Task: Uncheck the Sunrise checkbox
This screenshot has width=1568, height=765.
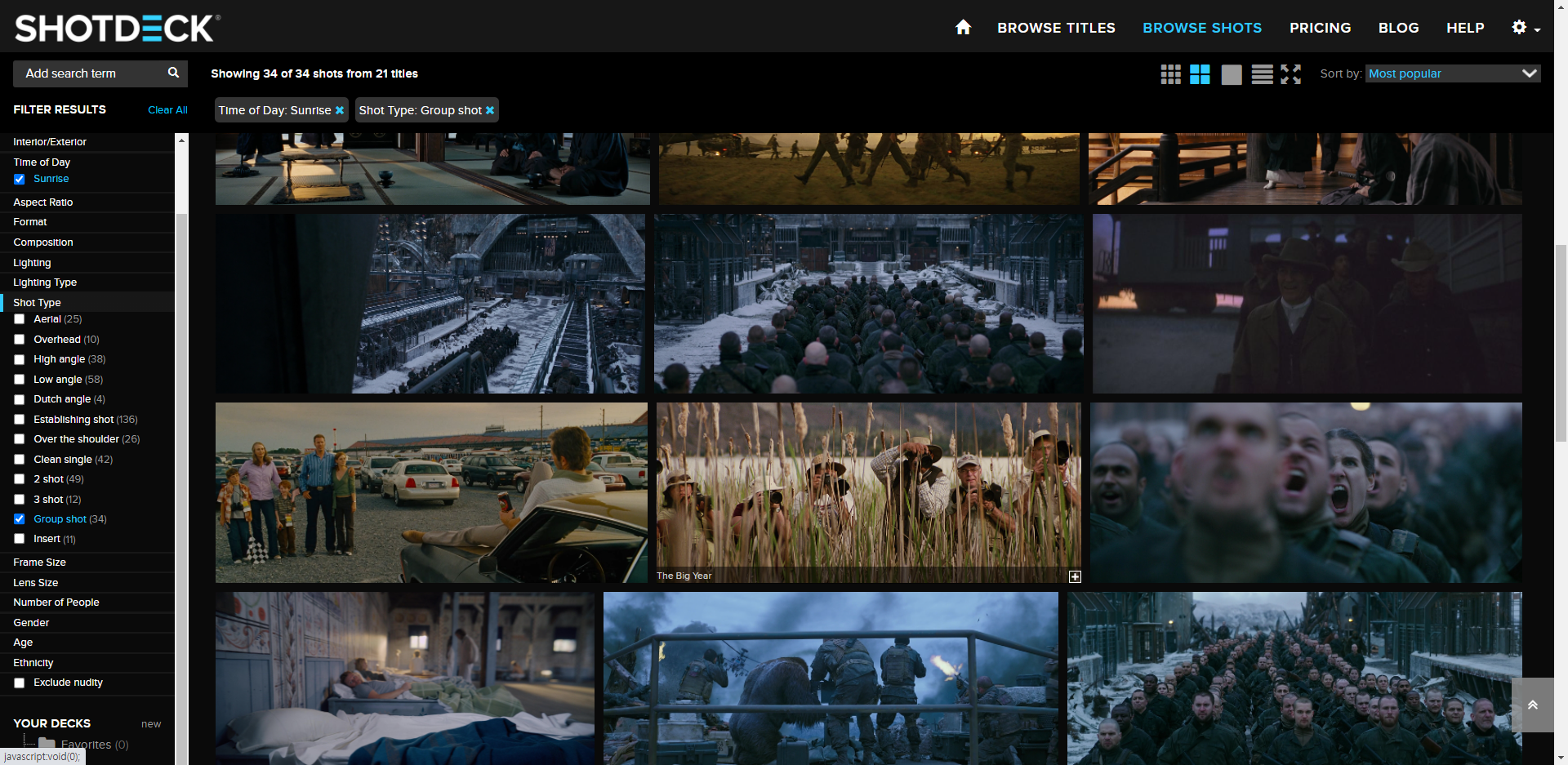Action: [x=20, y=179]
